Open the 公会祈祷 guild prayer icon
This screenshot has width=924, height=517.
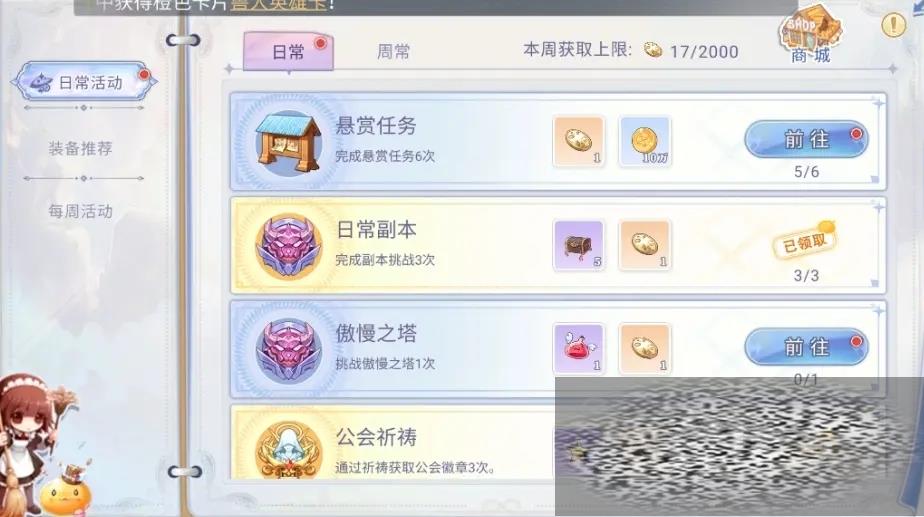288,450
